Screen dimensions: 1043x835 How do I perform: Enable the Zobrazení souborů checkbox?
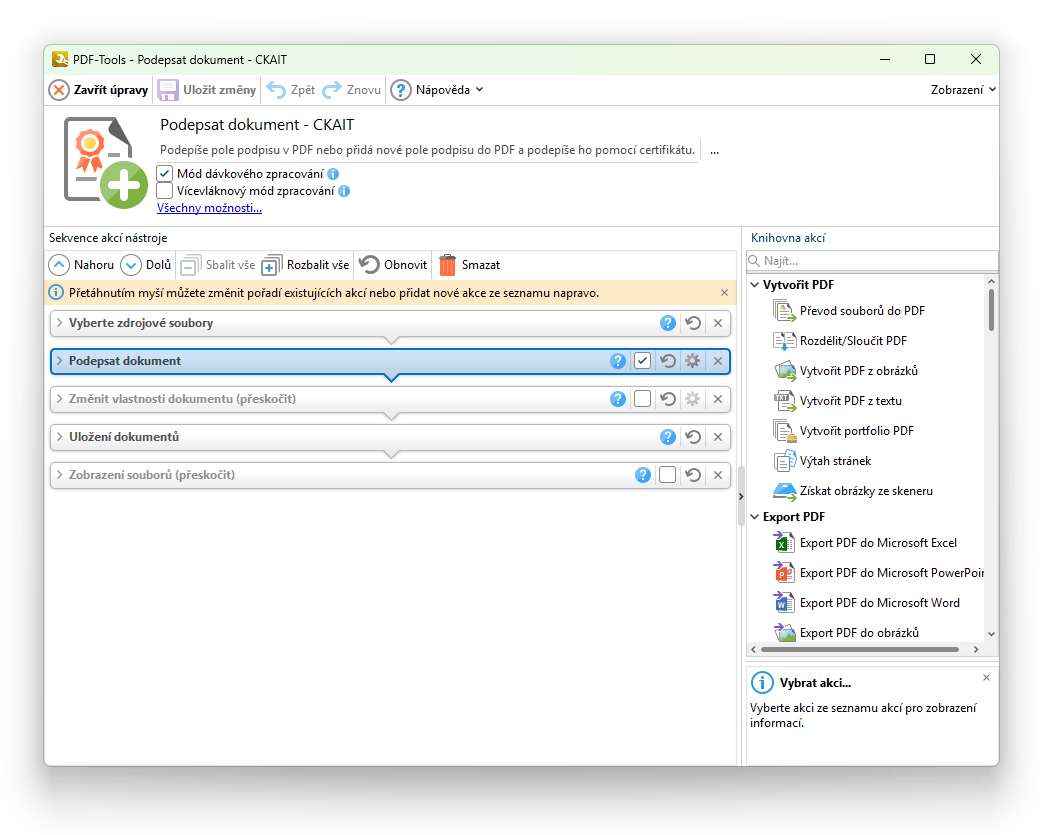(668, 475)
